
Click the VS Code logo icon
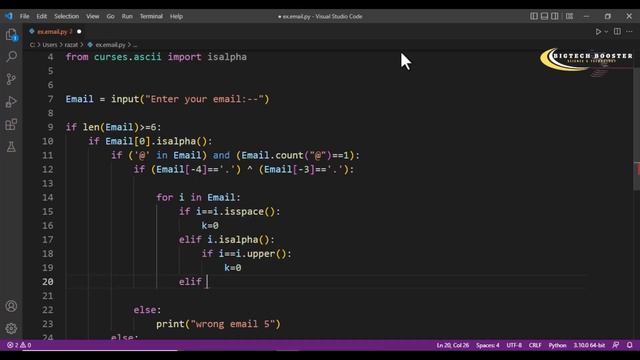9,16
